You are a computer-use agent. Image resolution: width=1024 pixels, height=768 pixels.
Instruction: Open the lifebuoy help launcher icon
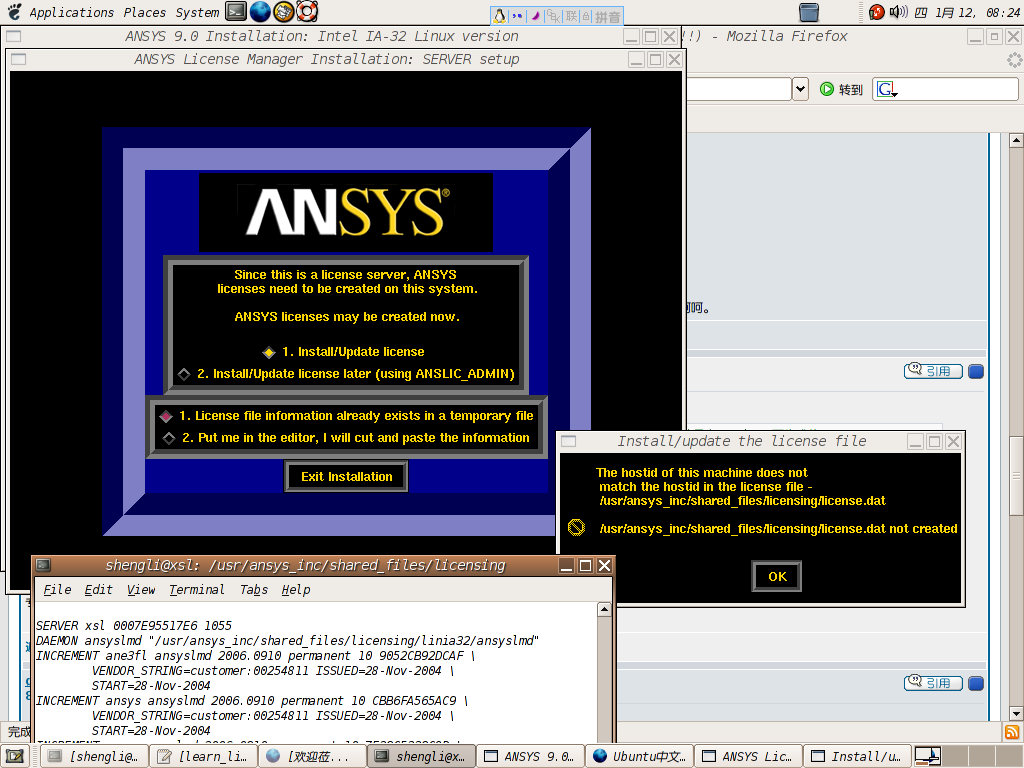[307, 11]
